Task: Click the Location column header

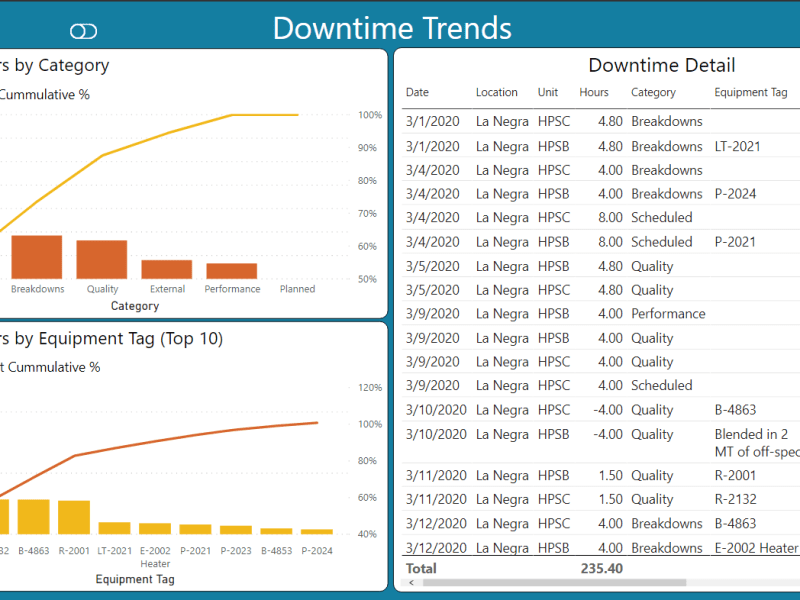Action: tap(496, 93)
